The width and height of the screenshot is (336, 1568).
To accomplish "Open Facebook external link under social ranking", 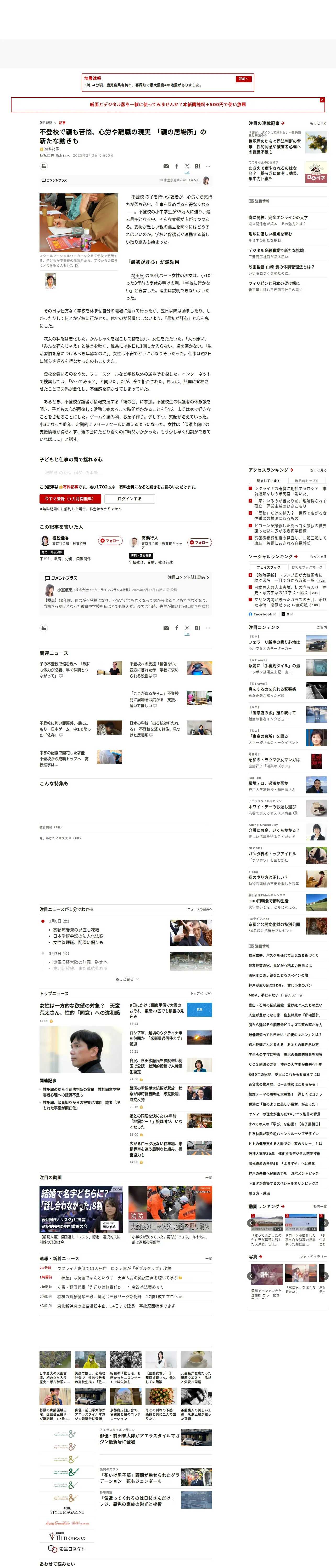I will [262, 614].
